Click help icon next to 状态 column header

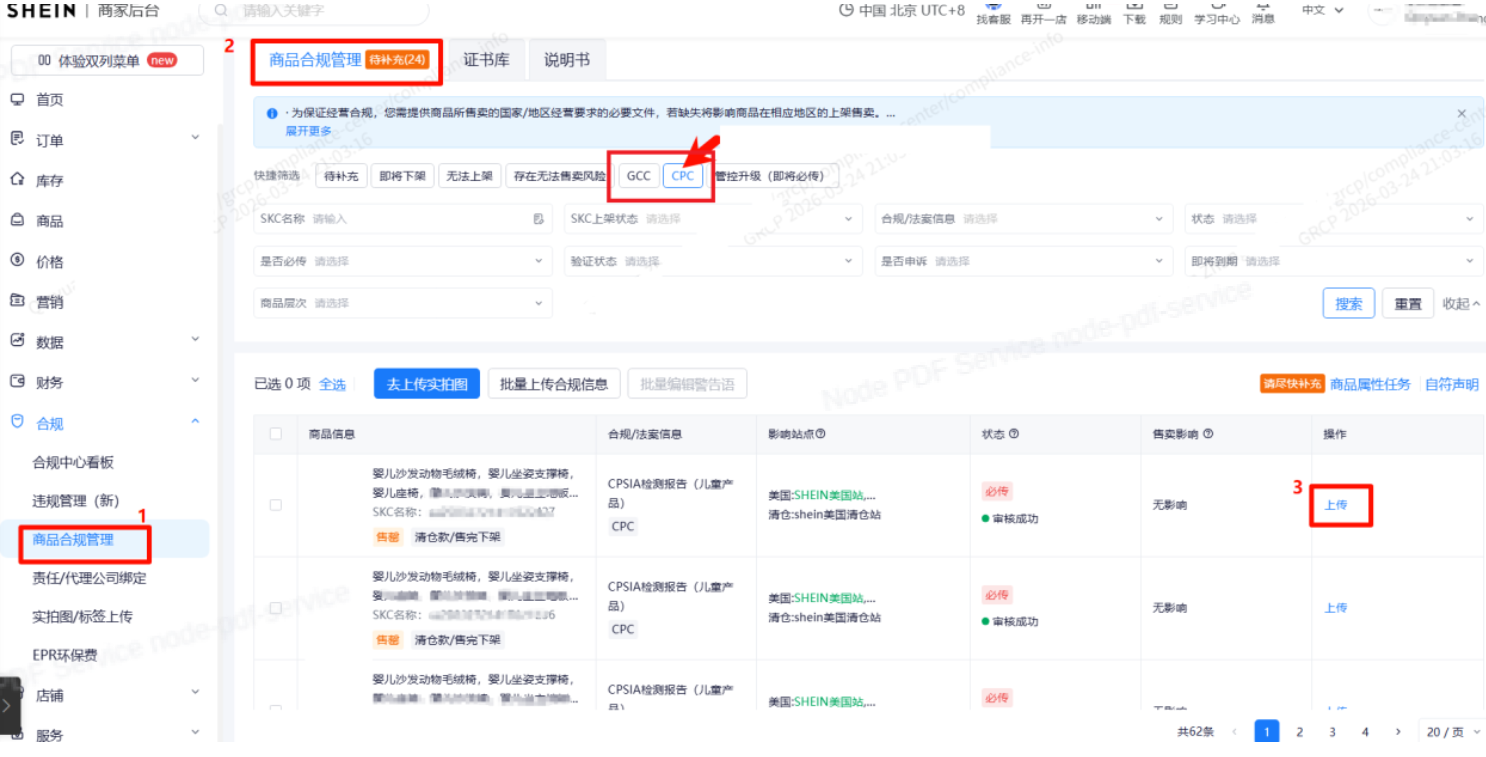[x=1014, y=434]
